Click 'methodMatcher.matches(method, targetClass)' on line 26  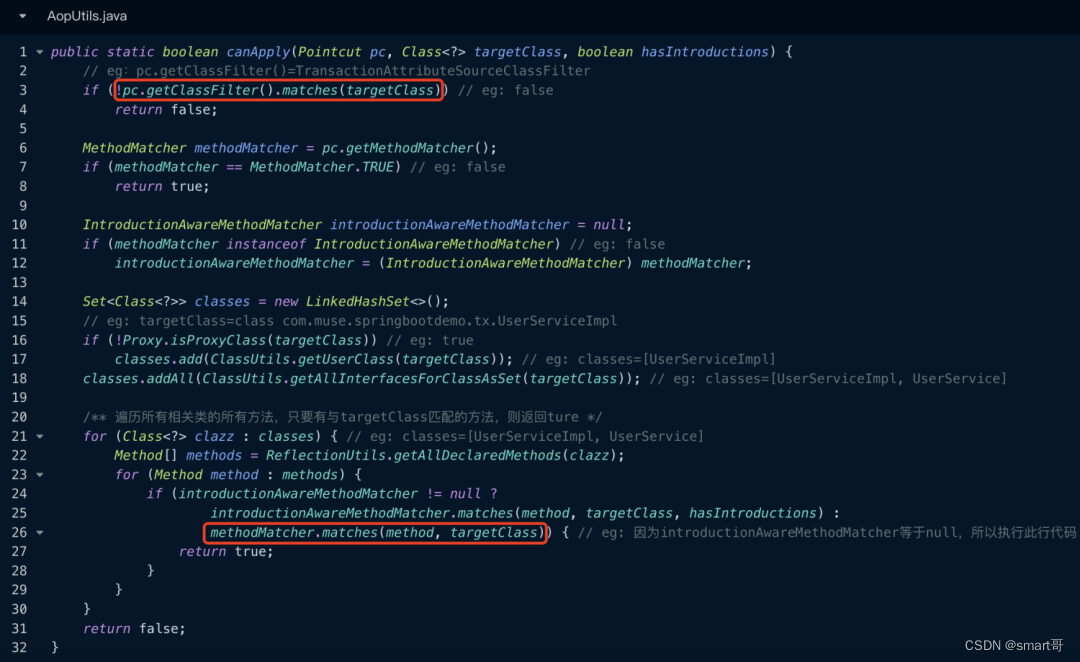(x=376, y=532)
